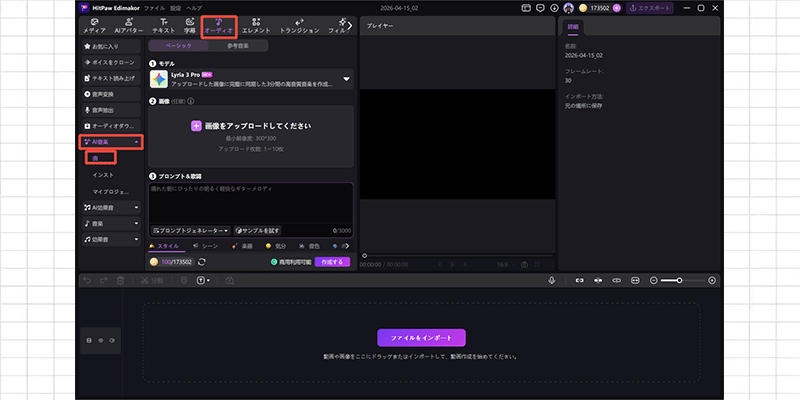Viewport: 800px width, 400px height.
Task: Open テキスト読み上げ text-to-speech
Action: pos(111,78)
